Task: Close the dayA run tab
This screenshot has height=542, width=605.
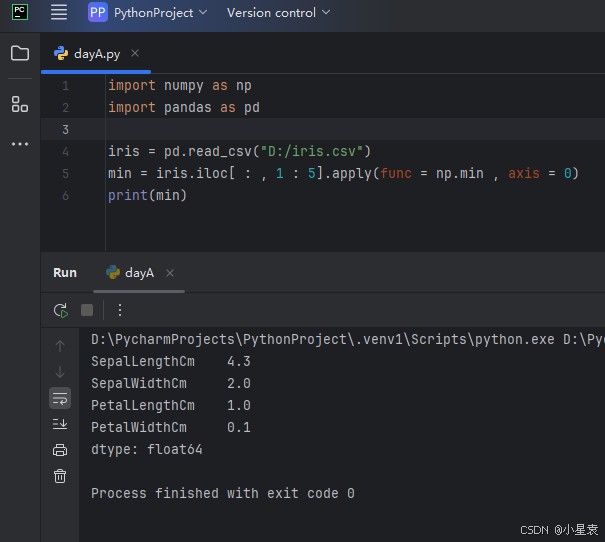Action: [170, 273]
